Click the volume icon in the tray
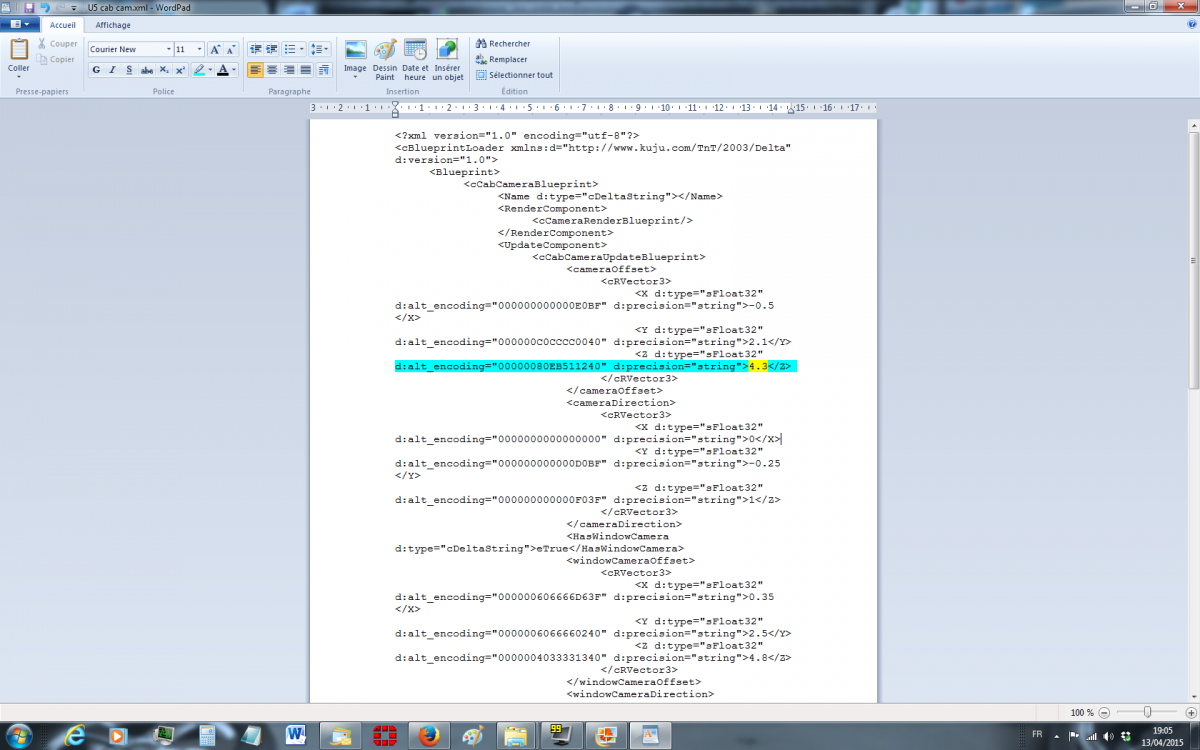Screen dimensions: 1200x750 click(x=1109, y=735)
